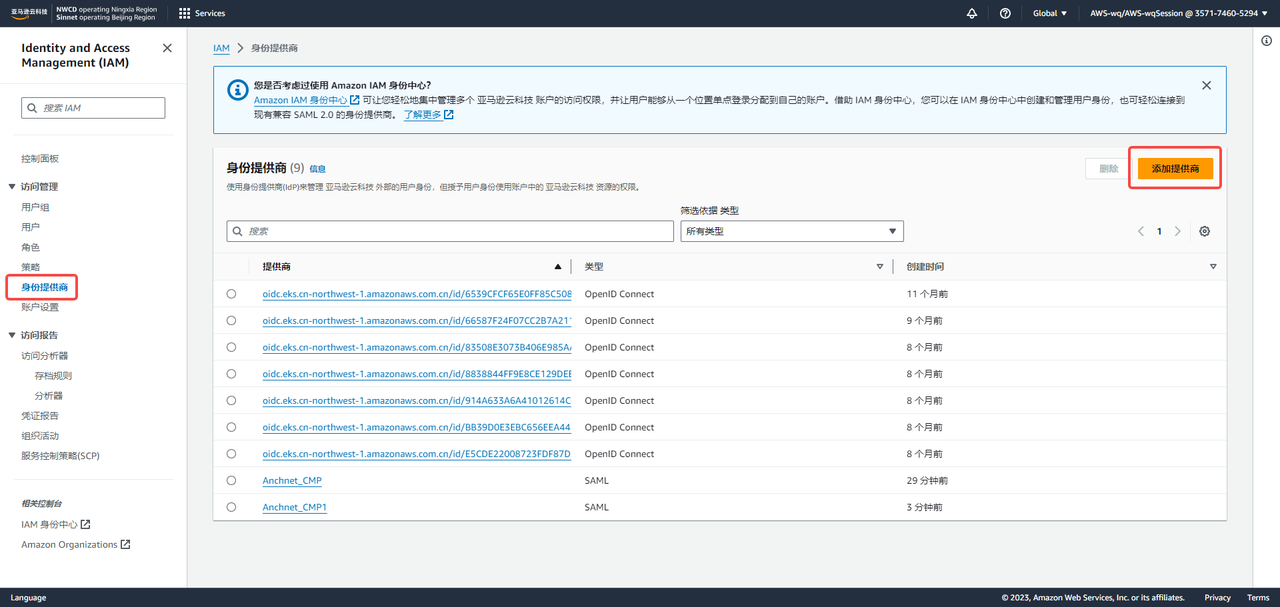1280x607 pixels.
Task: Open 用户组 in the sidebar
Action: click(35, 207)
